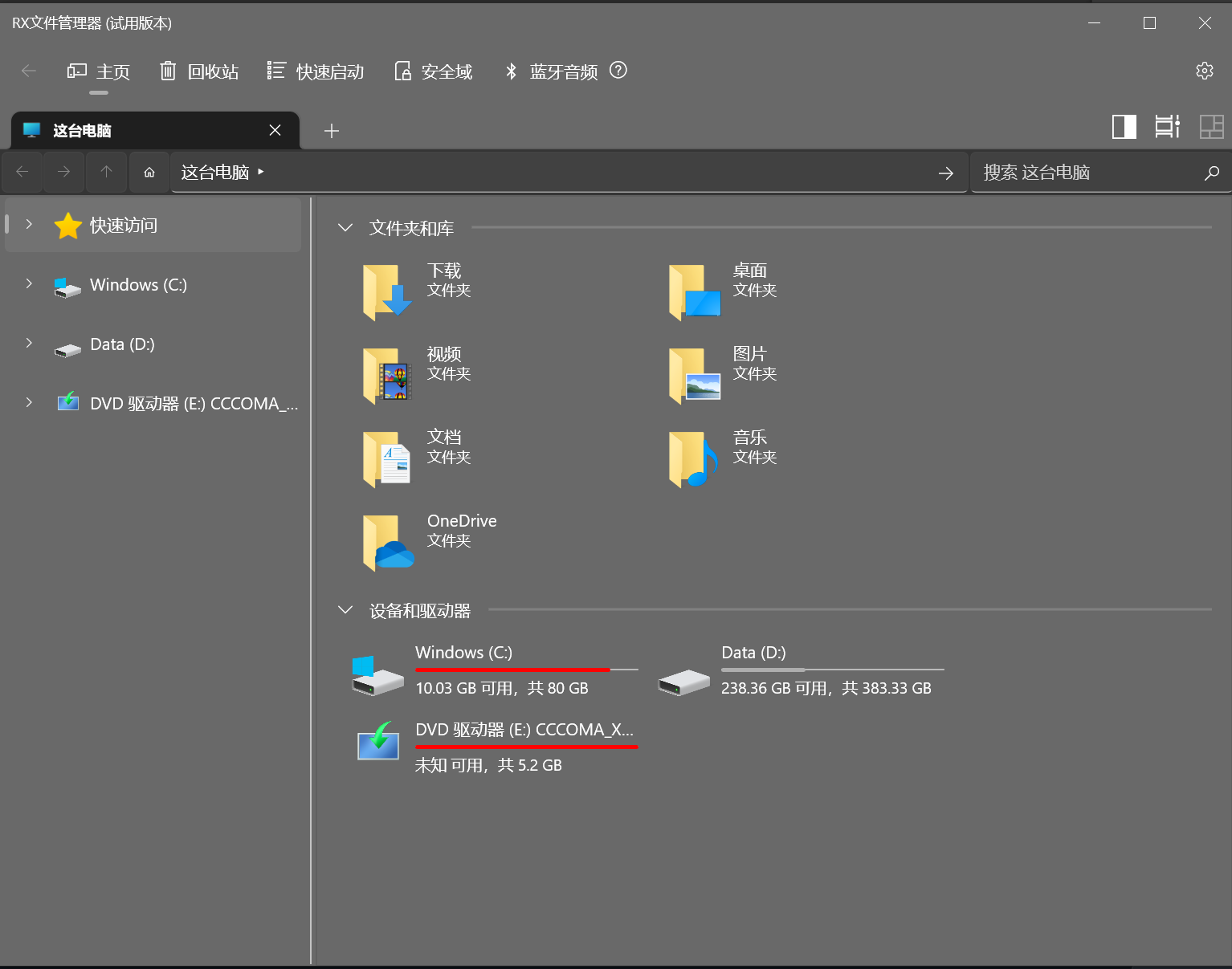Viewport: 1232px width, 969px height.
Task: Expand 快速访问 in the sidebar tree
Action: pyautogui.click(x=29, y=225)
